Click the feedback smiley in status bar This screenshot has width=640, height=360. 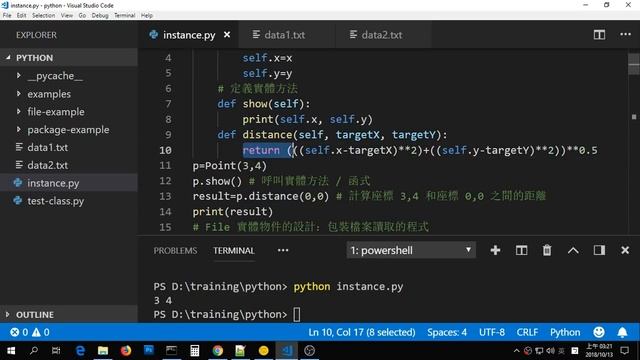599,332
